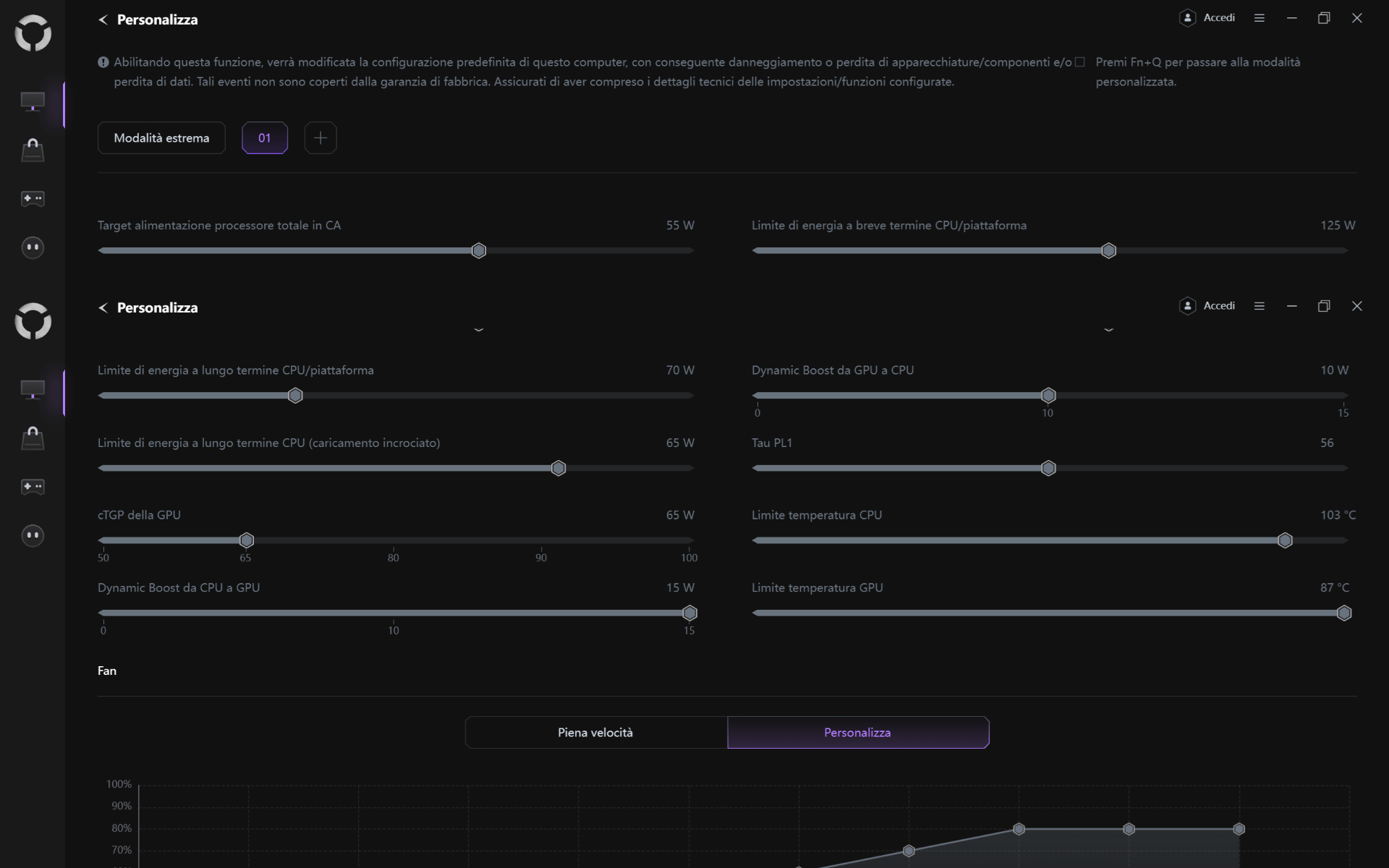Open monitor icon in upper sidebar
Screen dimensions: 1389x868
pos(33,101)
